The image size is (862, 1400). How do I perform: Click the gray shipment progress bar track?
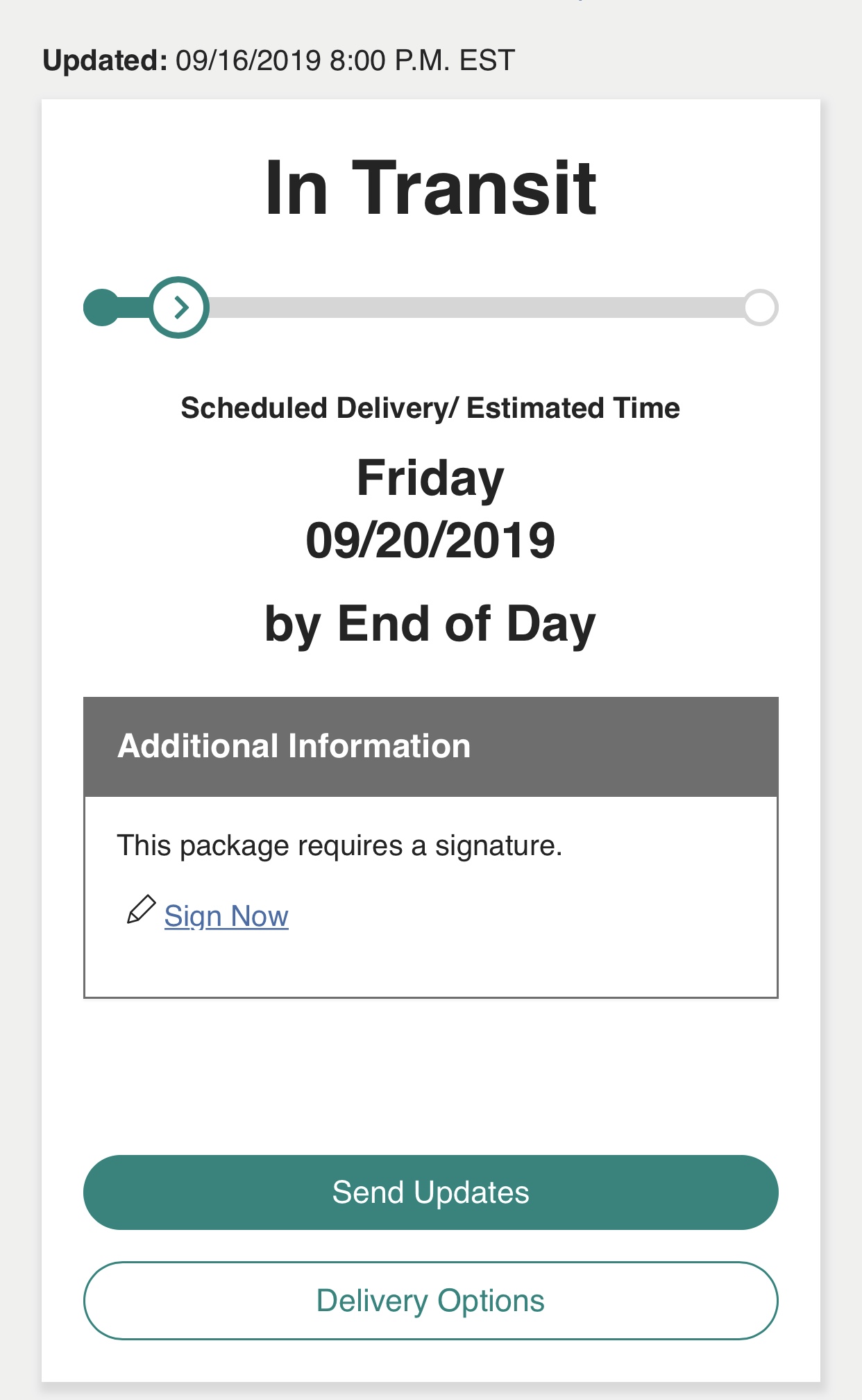click(x=476, y=307)
